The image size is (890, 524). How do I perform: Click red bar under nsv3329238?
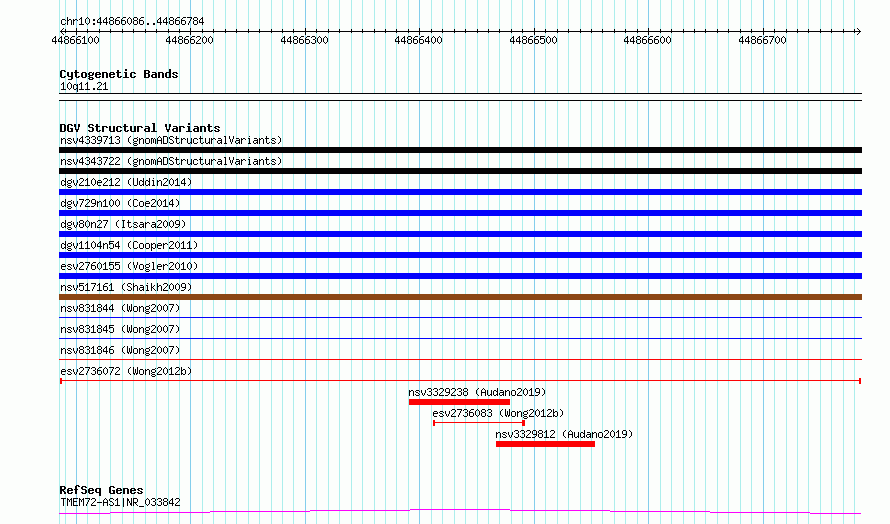pos(459,402)
